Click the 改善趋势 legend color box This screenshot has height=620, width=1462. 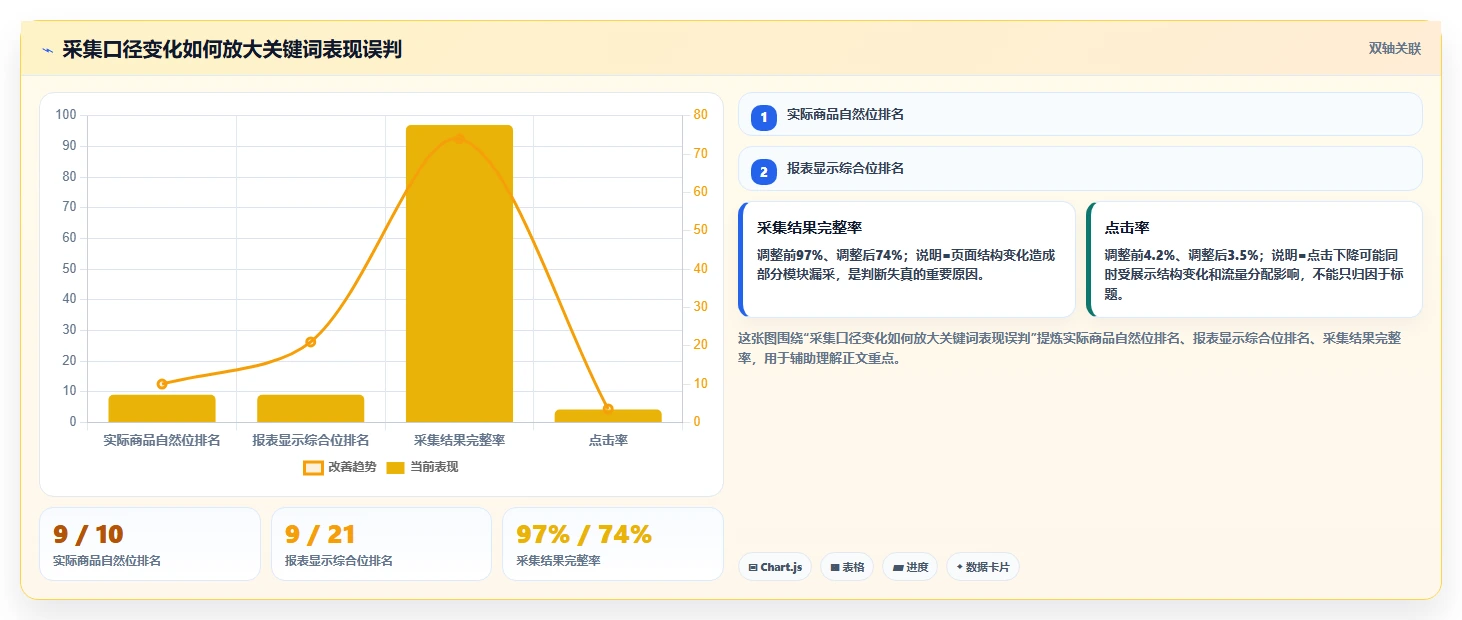pos(313,467)
